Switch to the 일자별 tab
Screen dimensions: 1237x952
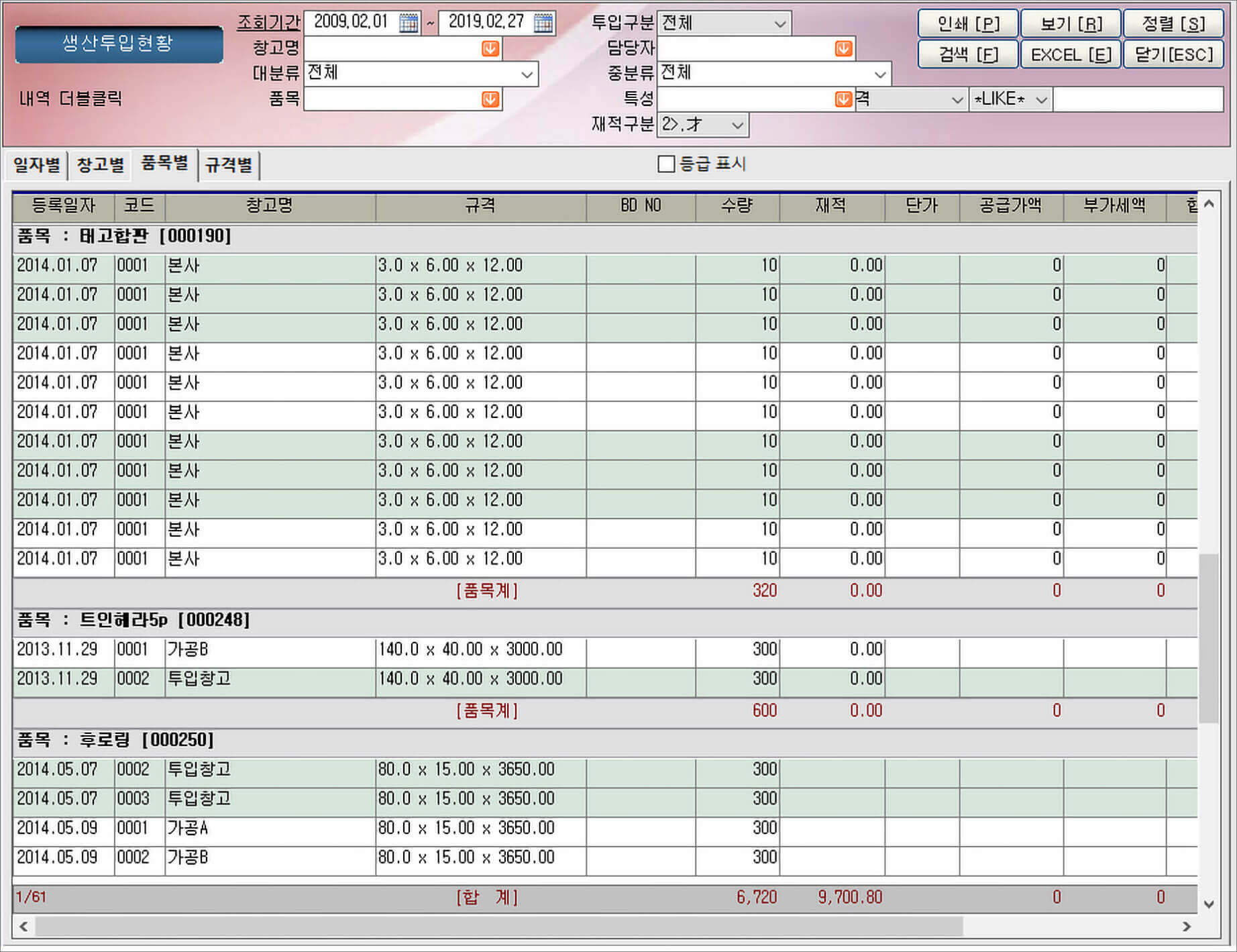37,165
